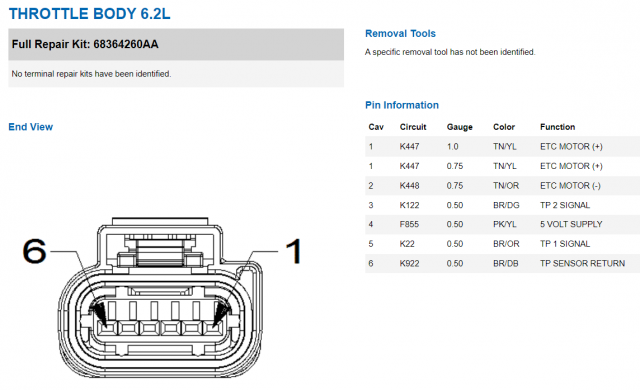The width and height of the screenshot is (640, 390).
Task: Click the K922 circuit cell
Action: point(409,264)
